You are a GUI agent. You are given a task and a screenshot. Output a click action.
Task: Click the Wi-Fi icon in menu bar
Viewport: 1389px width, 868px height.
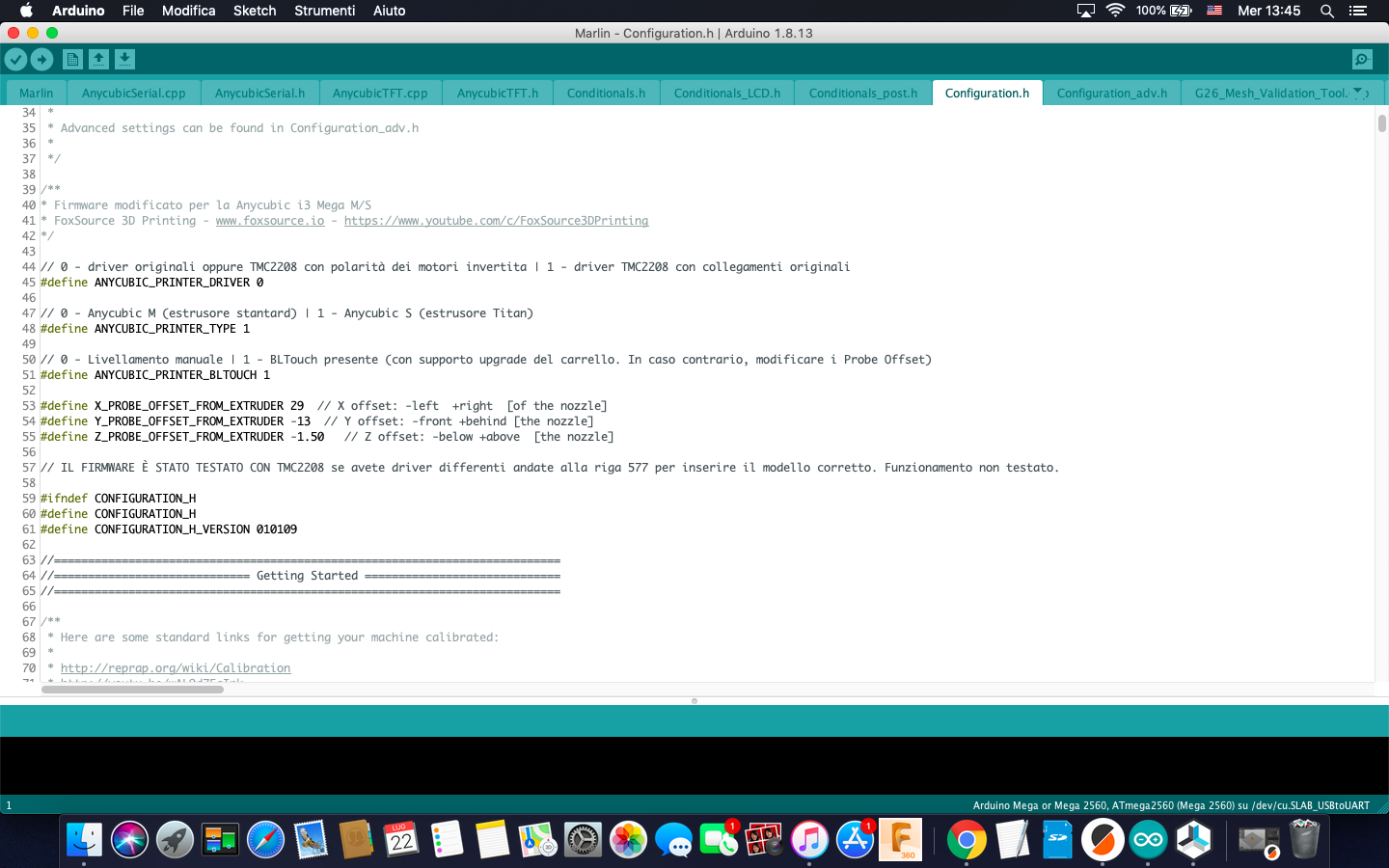(x=1115, y=11)
